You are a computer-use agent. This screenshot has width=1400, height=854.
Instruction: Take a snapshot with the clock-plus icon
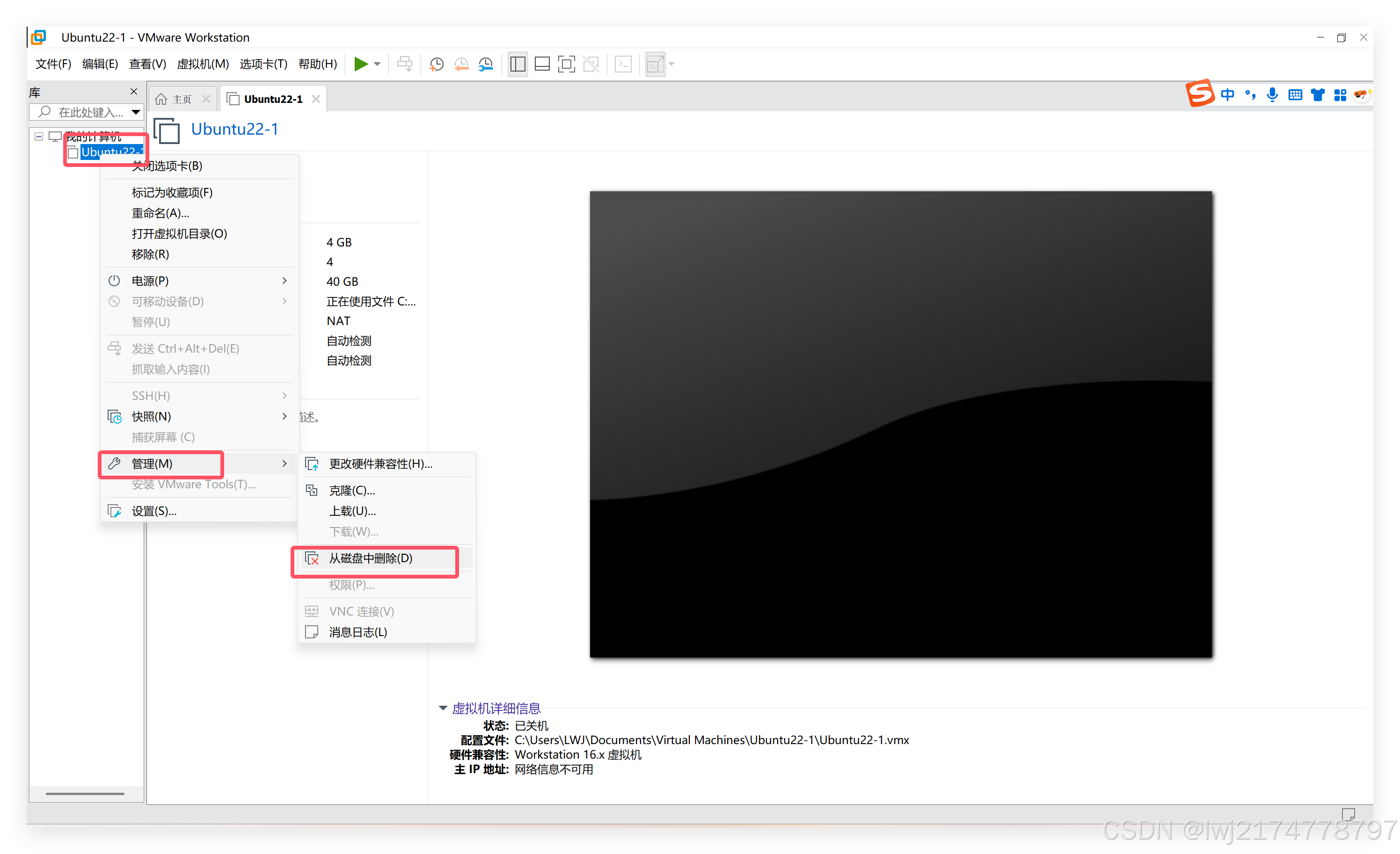(437, 64)
